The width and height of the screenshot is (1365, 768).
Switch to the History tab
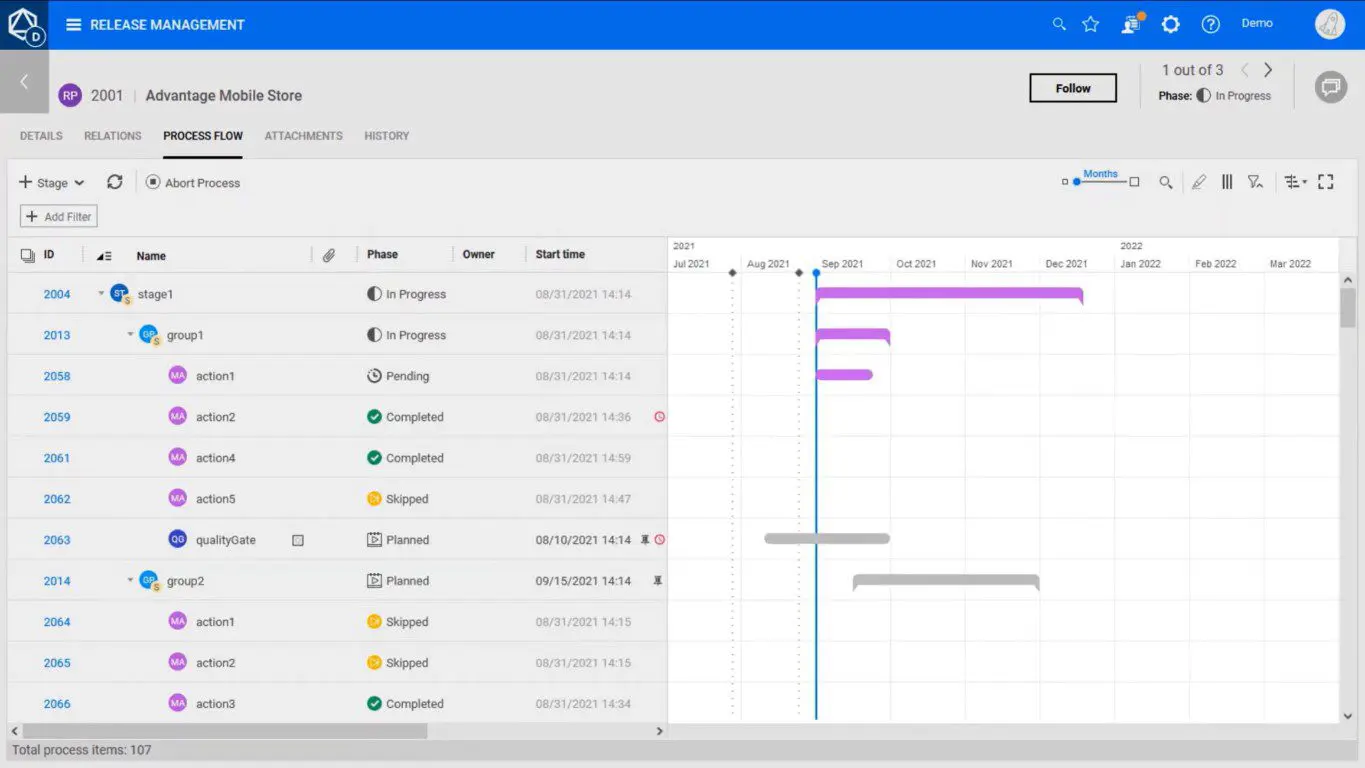[387, 136]
